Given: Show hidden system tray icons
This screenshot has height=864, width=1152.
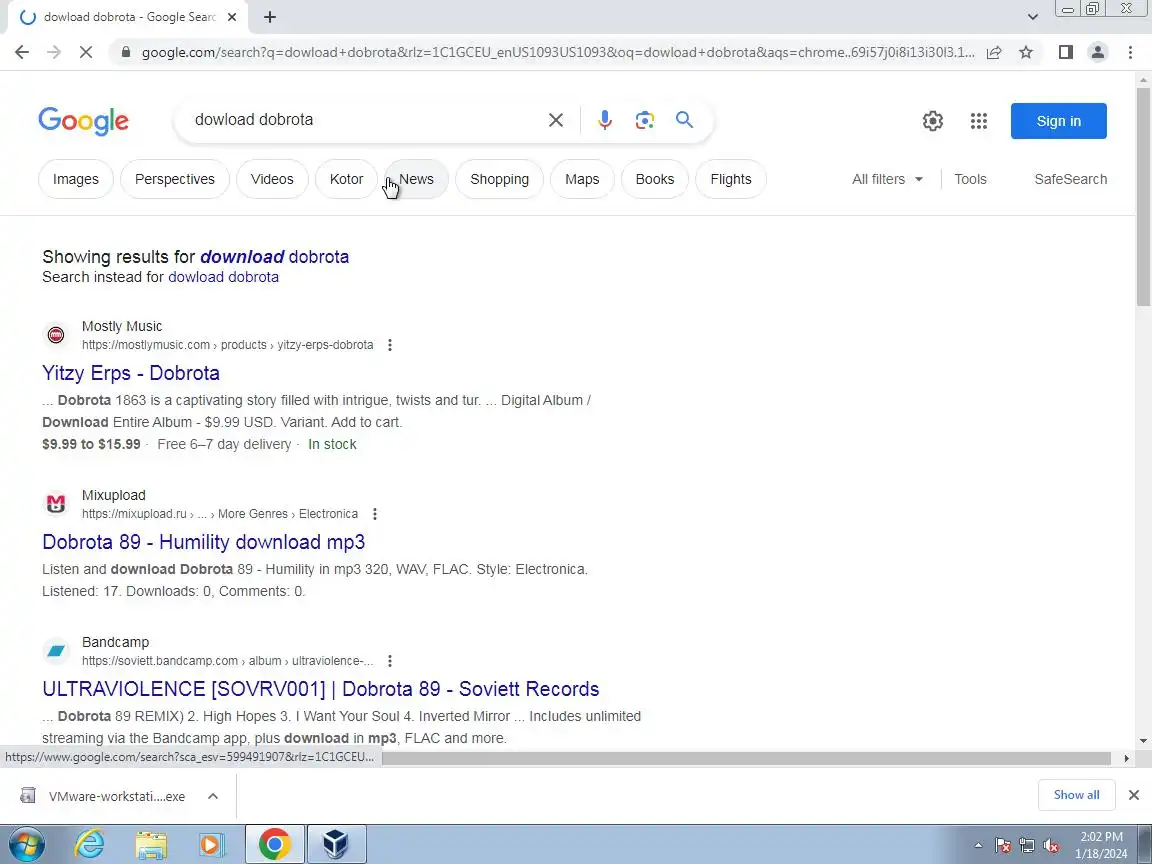Looking at the screenshot, I should 978,846.
